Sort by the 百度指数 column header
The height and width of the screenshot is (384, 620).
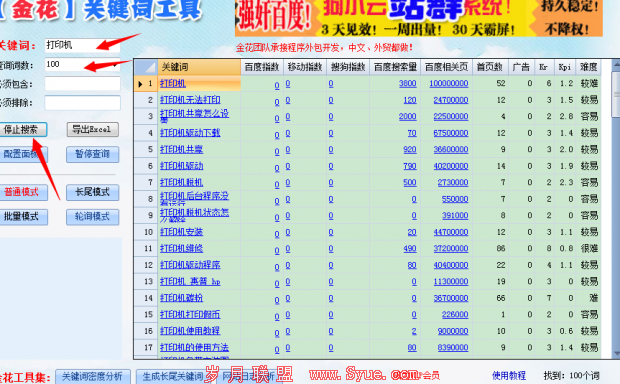pos(262,67)
